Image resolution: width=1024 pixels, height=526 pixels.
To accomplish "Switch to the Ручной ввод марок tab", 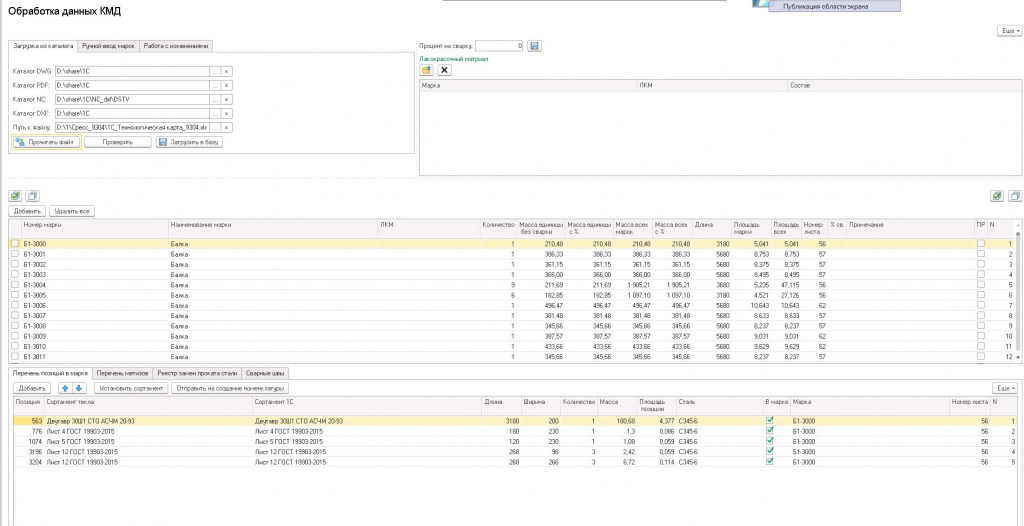I will point(108,46).
